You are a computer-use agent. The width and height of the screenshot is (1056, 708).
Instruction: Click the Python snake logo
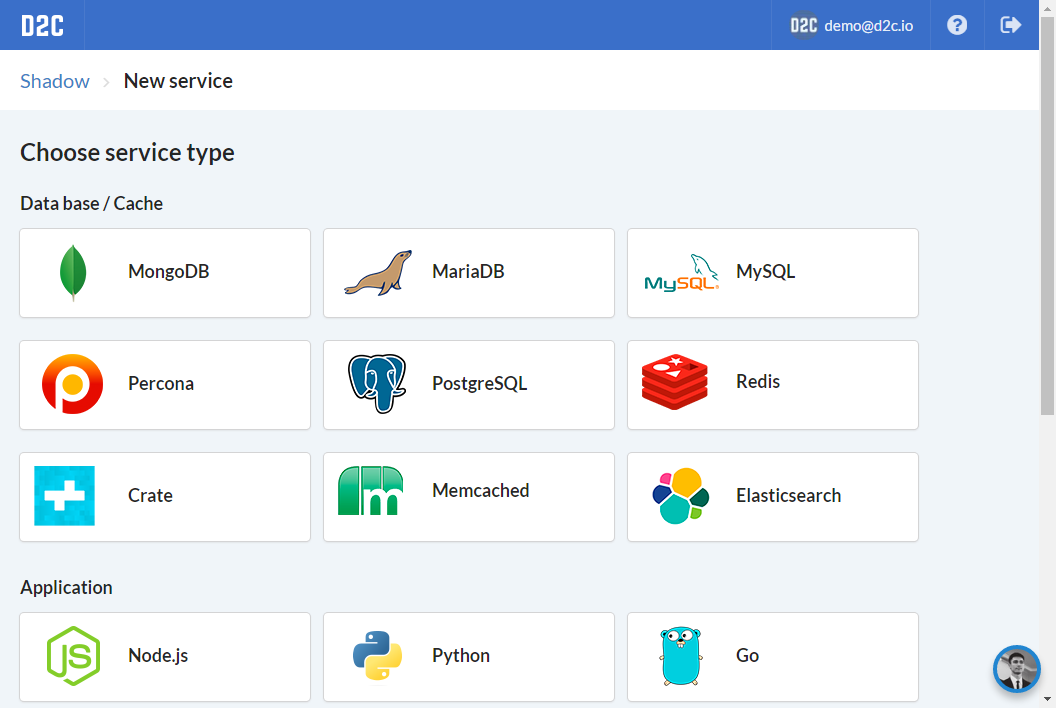tap(377, 656)
